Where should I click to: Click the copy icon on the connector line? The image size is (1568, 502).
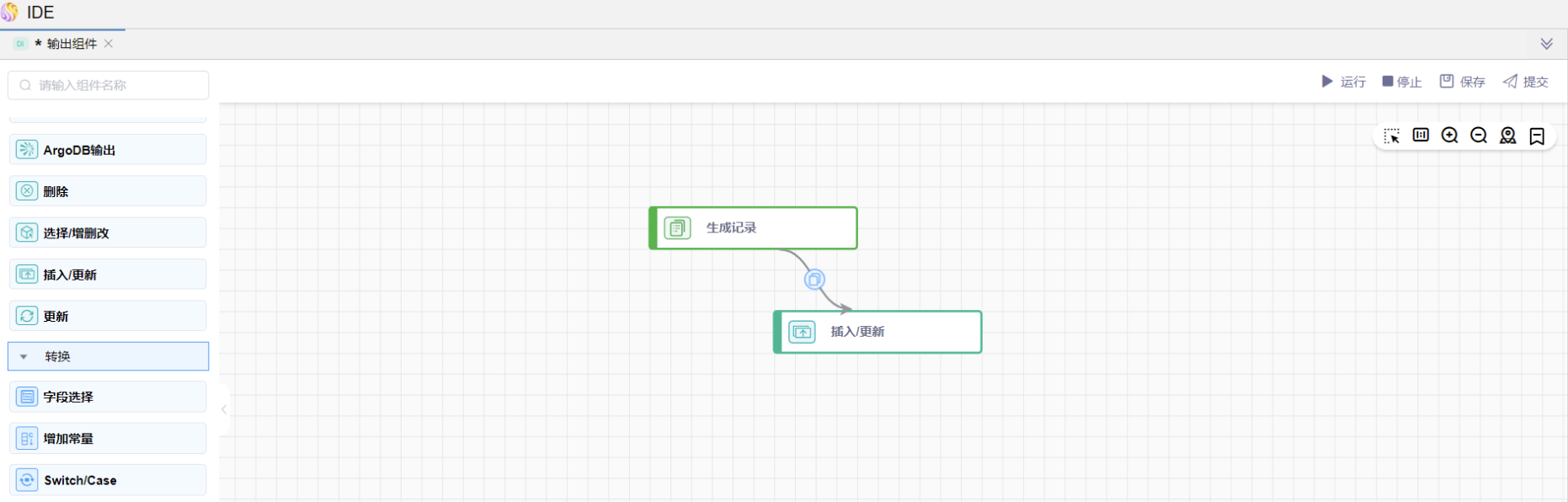click(x=814, y=280)
